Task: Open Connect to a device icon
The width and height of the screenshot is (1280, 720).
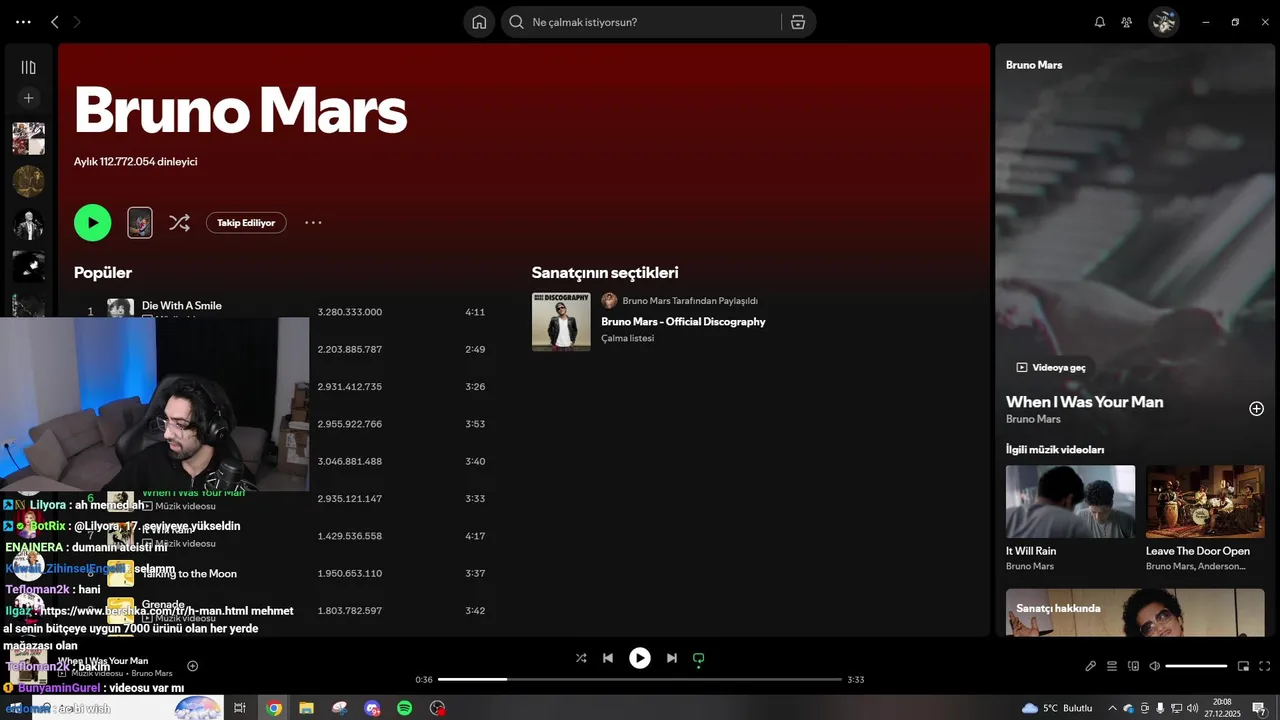Action: click(1133, 666)
